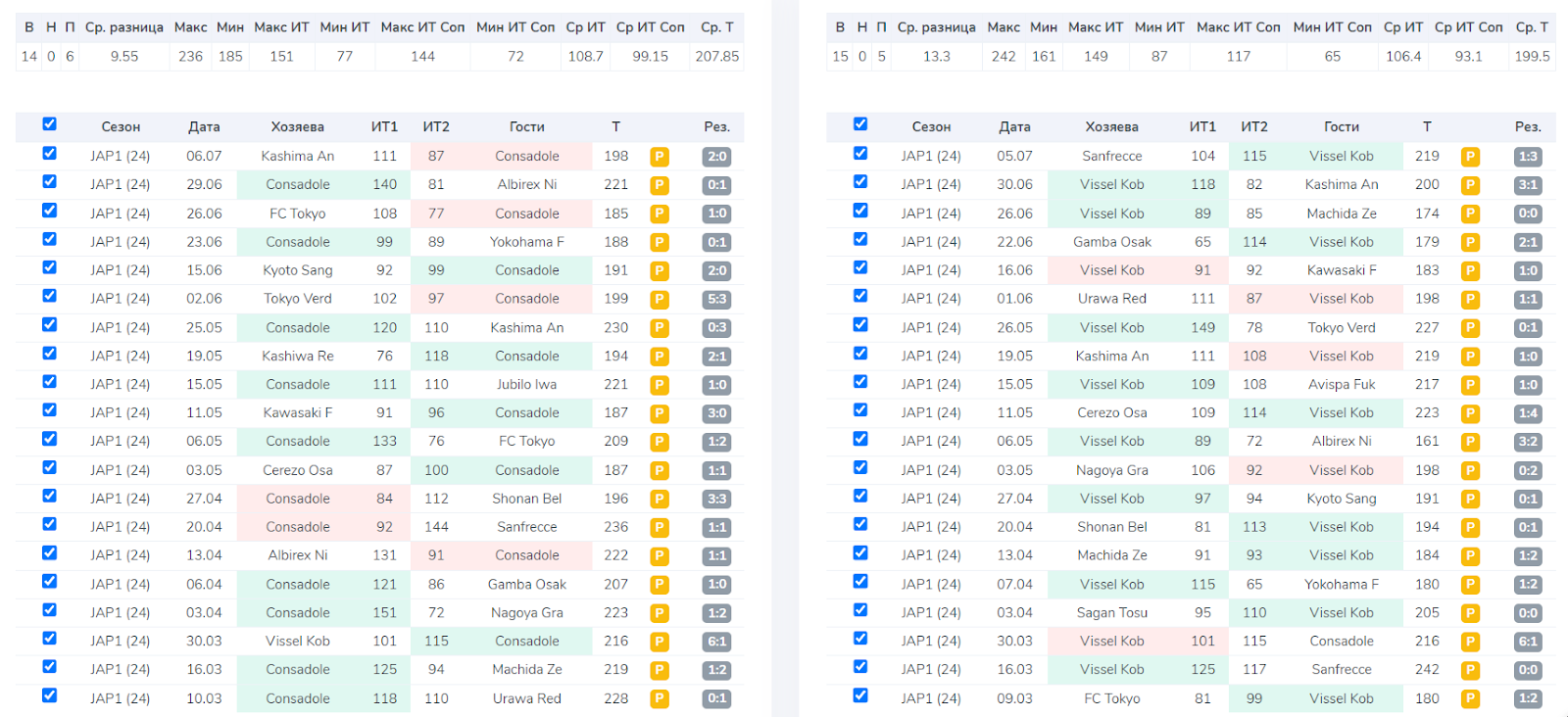This screenshot has width=1568, height=717.
Task: Click the 3:3 score badge for Consadole vs Shonan Bel
Action: [717, 499]
